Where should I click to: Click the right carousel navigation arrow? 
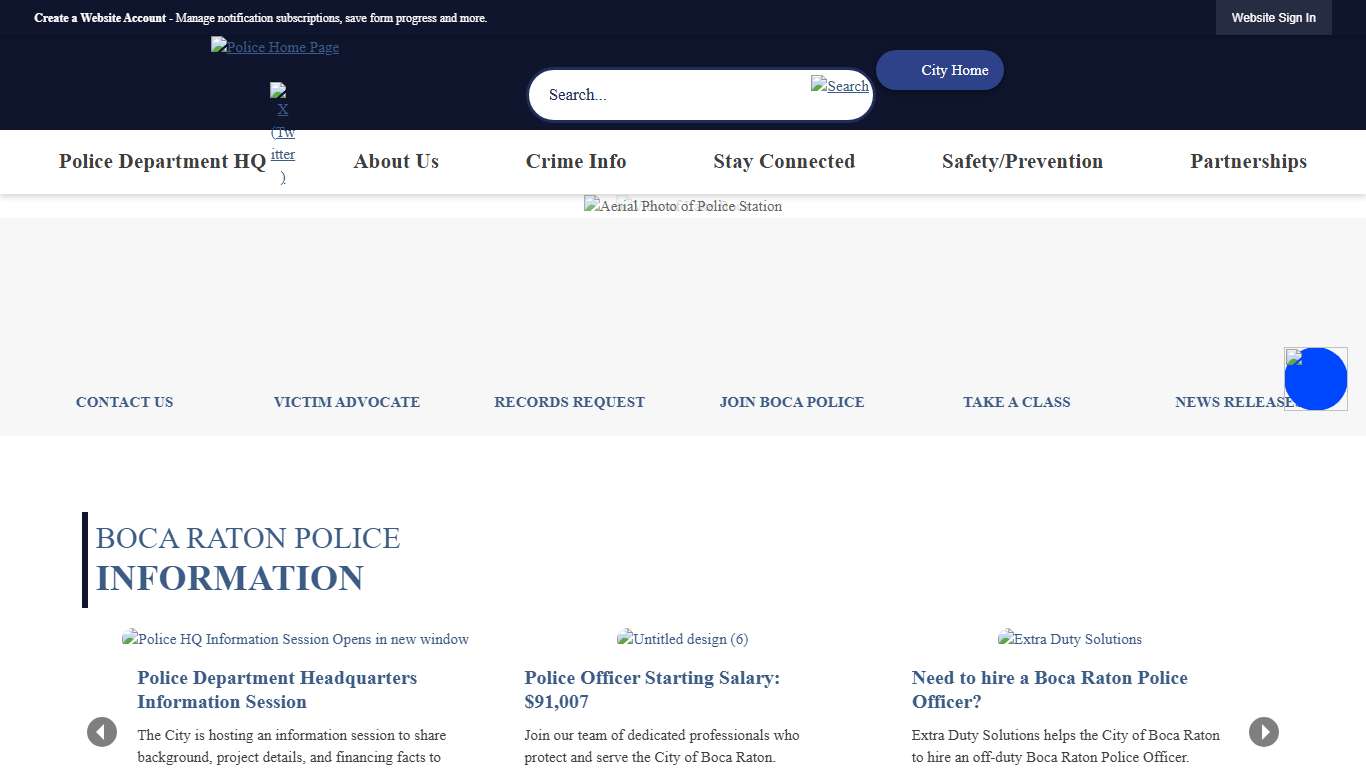pos(1264,732)
